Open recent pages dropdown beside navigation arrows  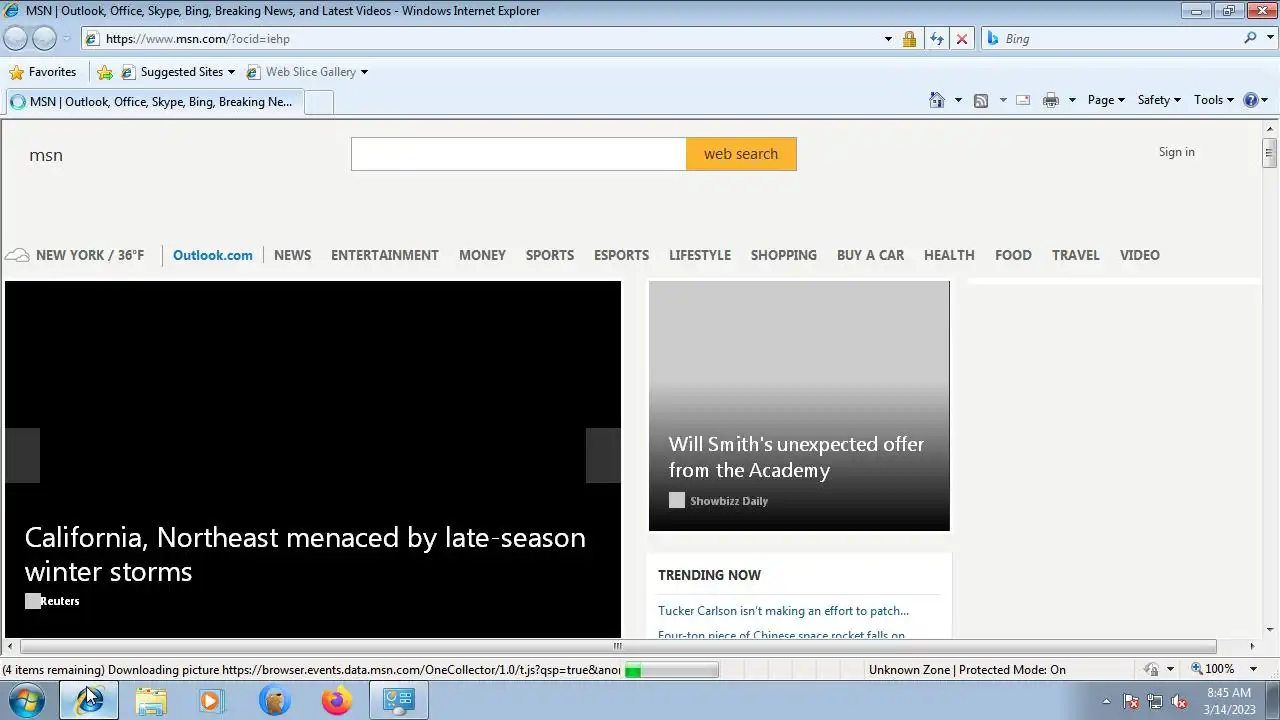67,39
